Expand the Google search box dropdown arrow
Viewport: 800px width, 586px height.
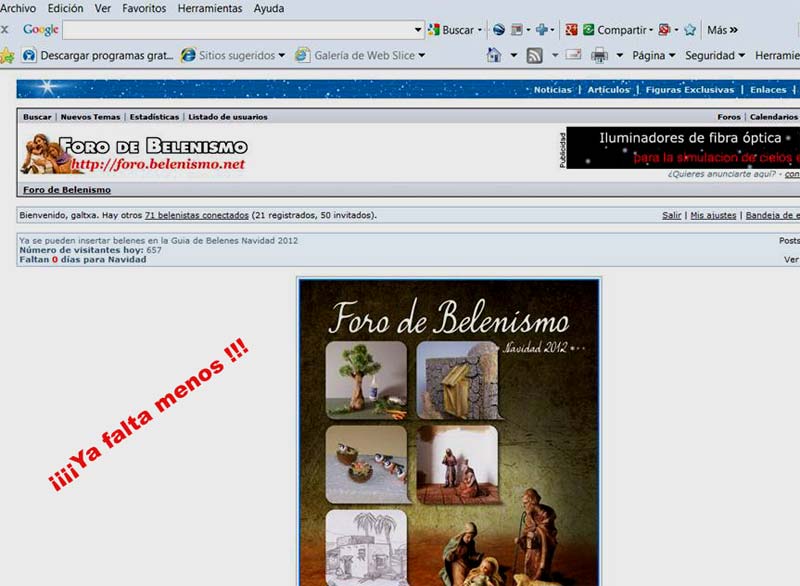(x=418, y=30)
